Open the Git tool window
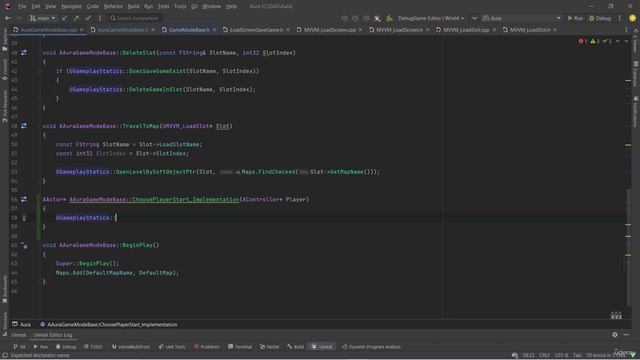This screenshot has height=360, width=640. tap(20, 347)
